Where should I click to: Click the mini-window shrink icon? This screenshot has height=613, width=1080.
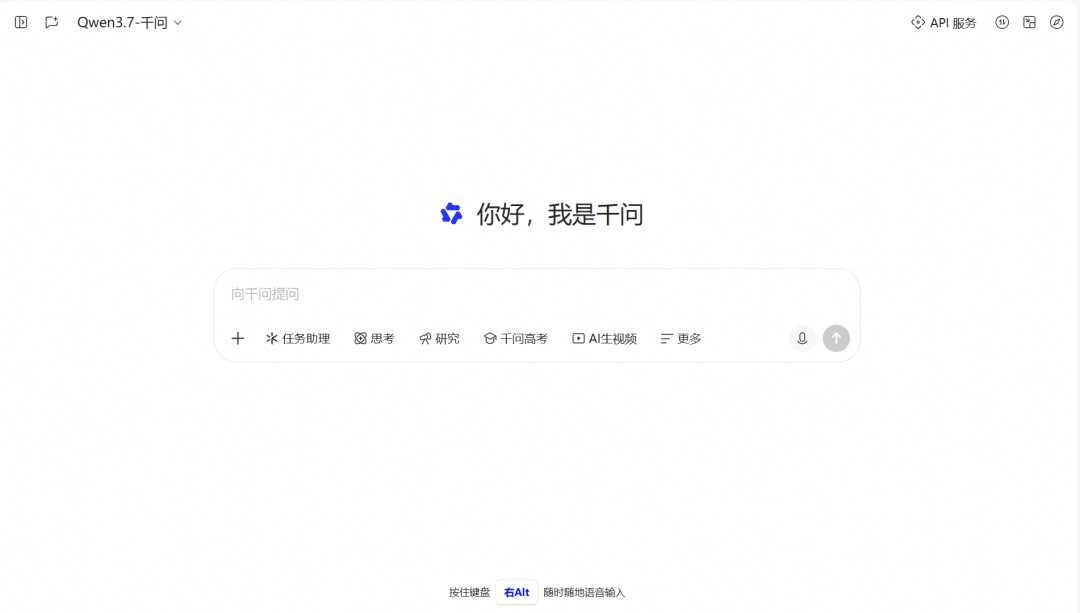(x=1030, y=23)
